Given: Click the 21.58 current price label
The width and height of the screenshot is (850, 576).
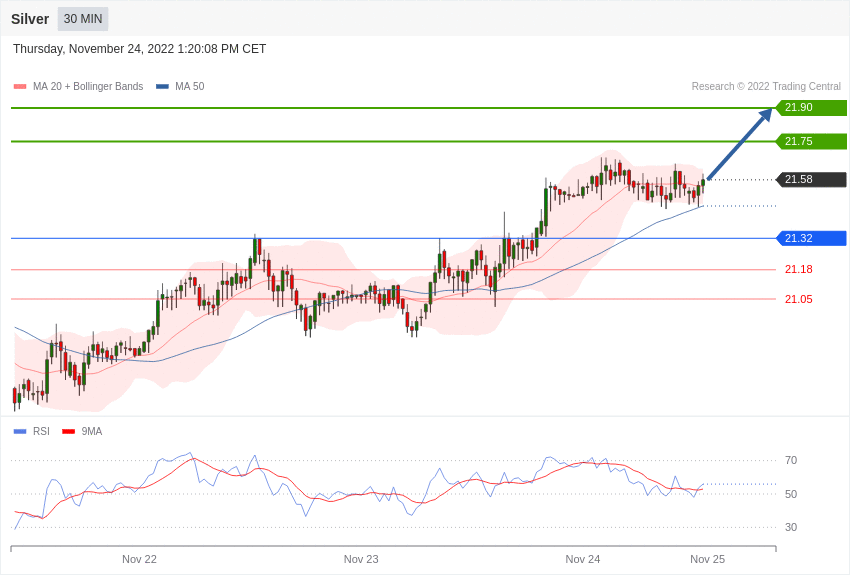Looking at the screenshot, I should coord(812,179).
